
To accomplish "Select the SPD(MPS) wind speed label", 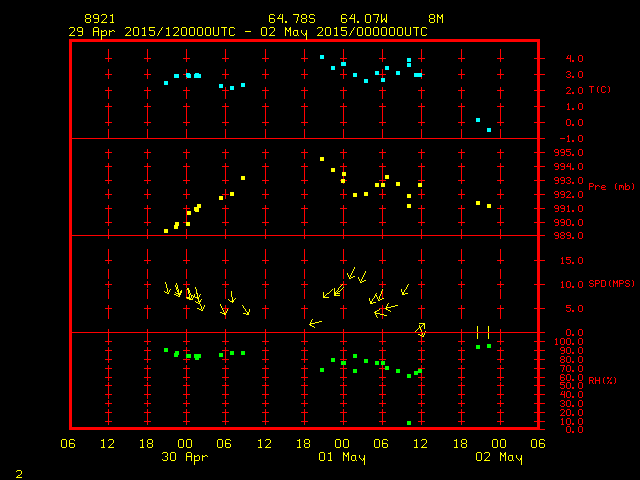I will coord(611,284).
